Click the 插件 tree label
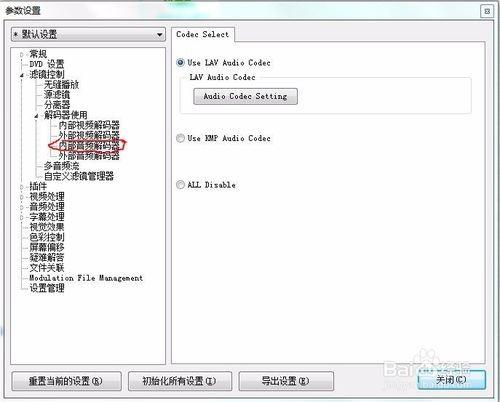500x402 pixels. click(38, 186)
